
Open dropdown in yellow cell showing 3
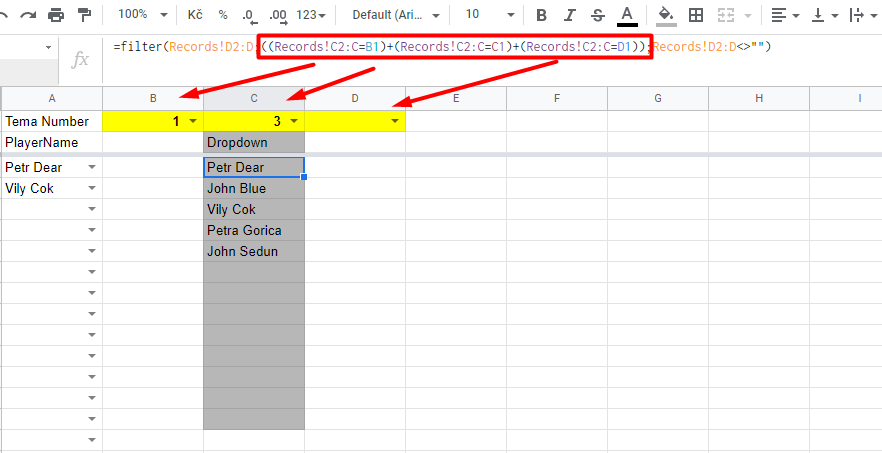(294, 122)
